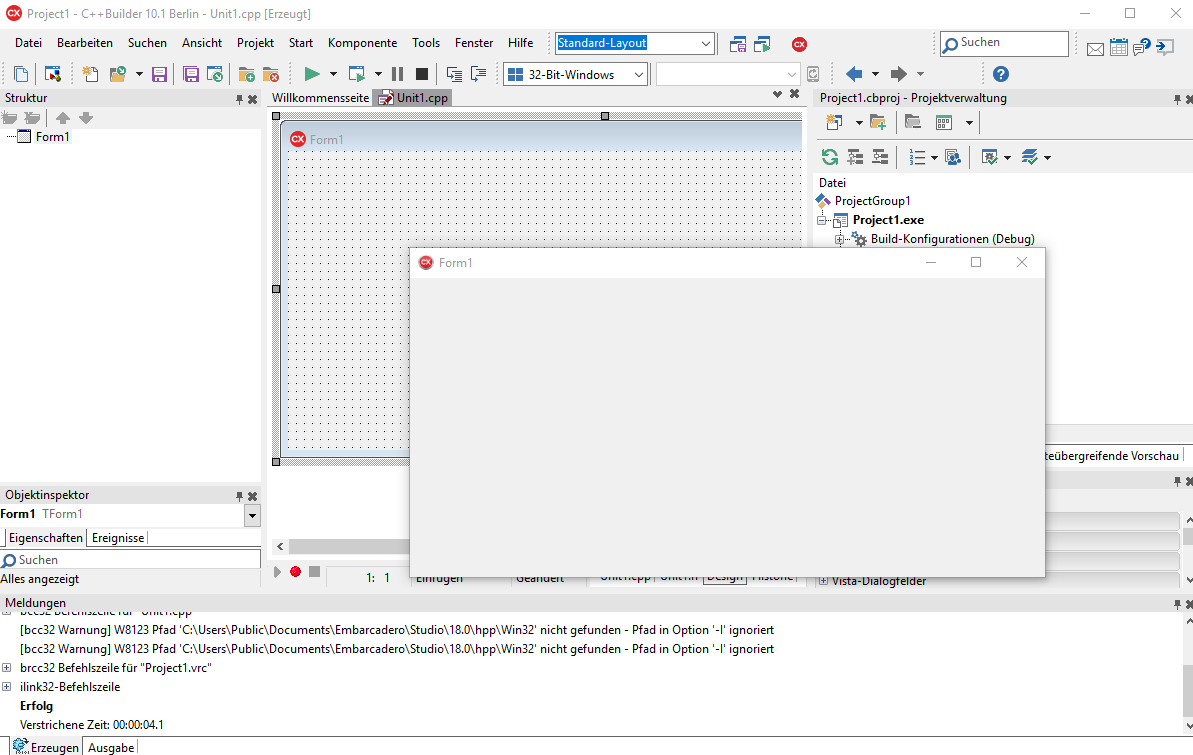Open the Run without debugging dropdown arrow
Viewport: 1193px width, 755px height.
pyautogui.click(x=378, y=74)
